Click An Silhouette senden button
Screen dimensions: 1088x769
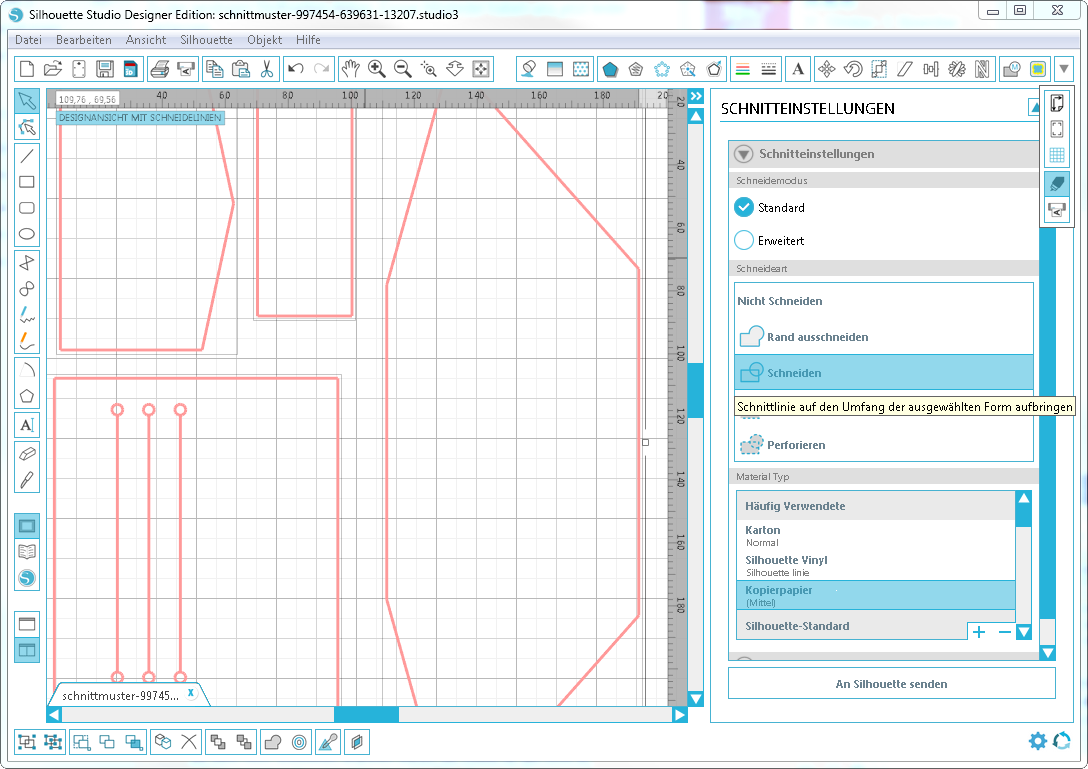[891, 684]
